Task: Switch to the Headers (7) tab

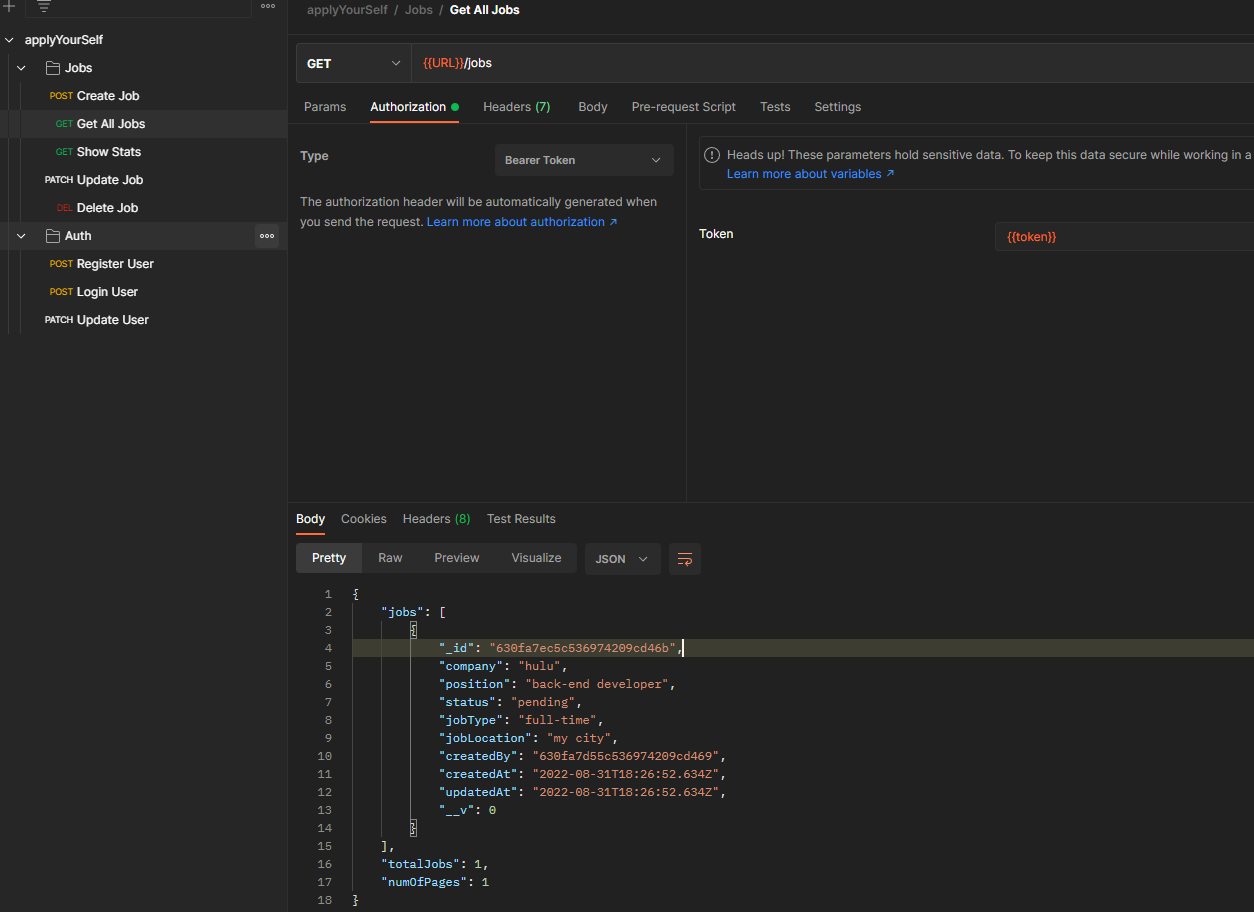Action: point(516,106)
